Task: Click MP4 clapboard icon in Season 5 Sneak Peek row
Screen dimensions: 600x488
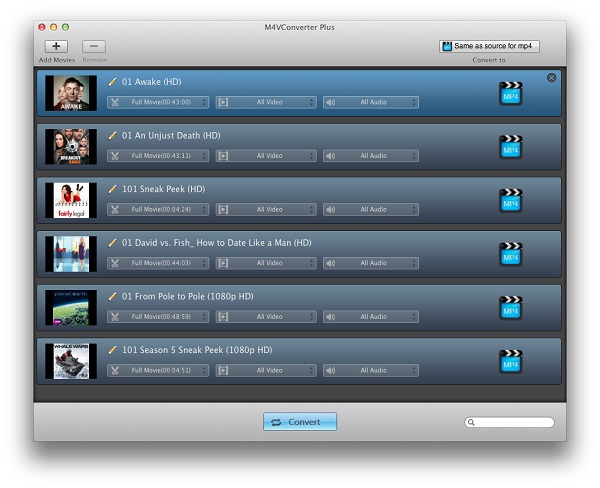Action: 511,361
